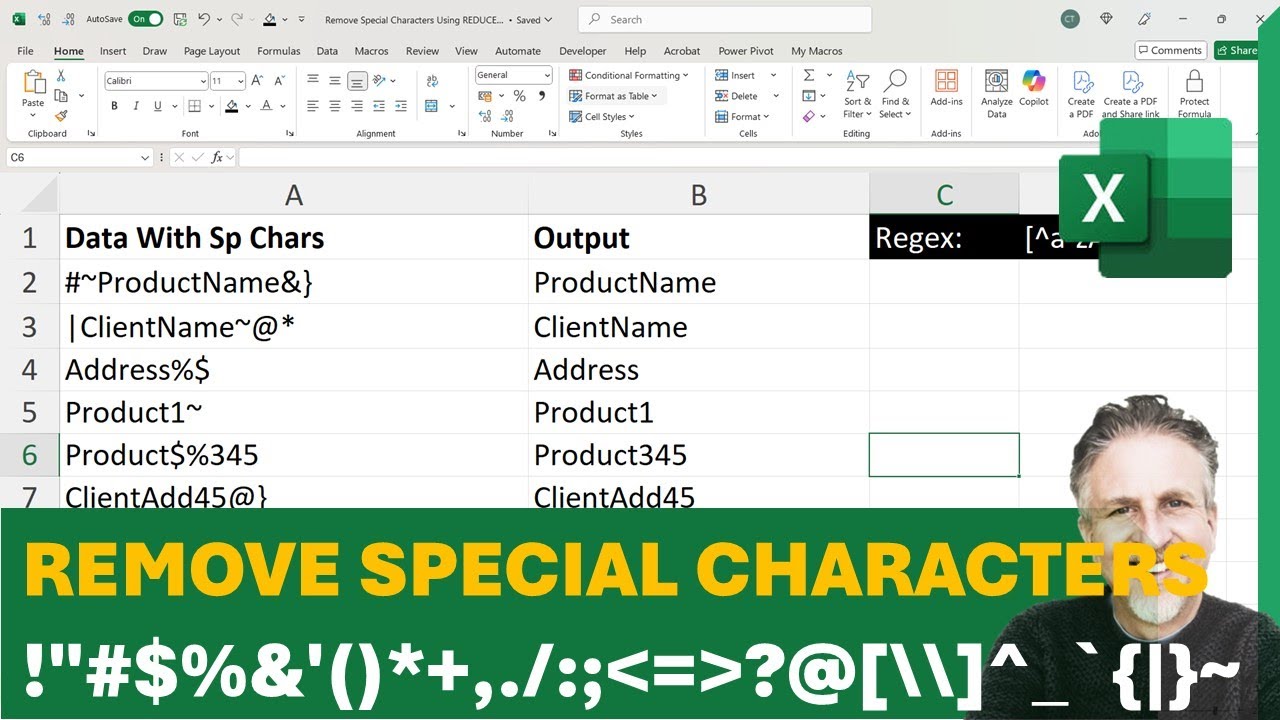
Task: Click the Delete cells button
Action: [737, 96]
